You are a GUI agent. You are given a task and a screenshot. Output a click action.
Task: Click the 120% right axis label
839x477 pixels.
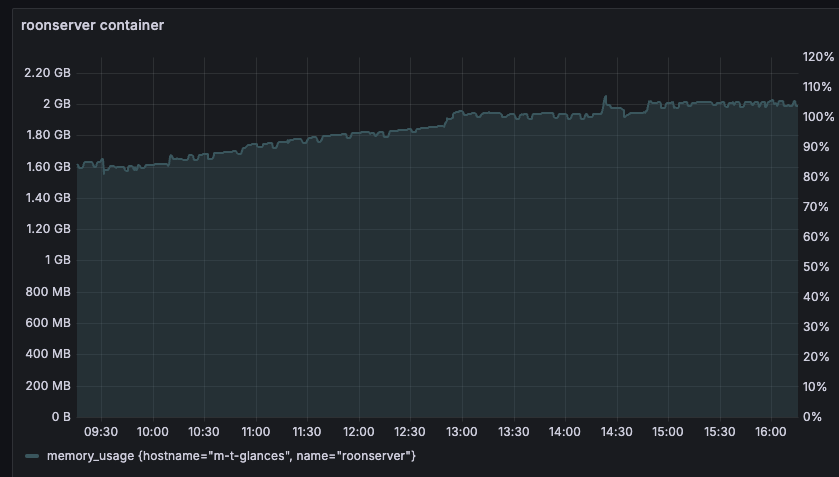coord(818,57)
